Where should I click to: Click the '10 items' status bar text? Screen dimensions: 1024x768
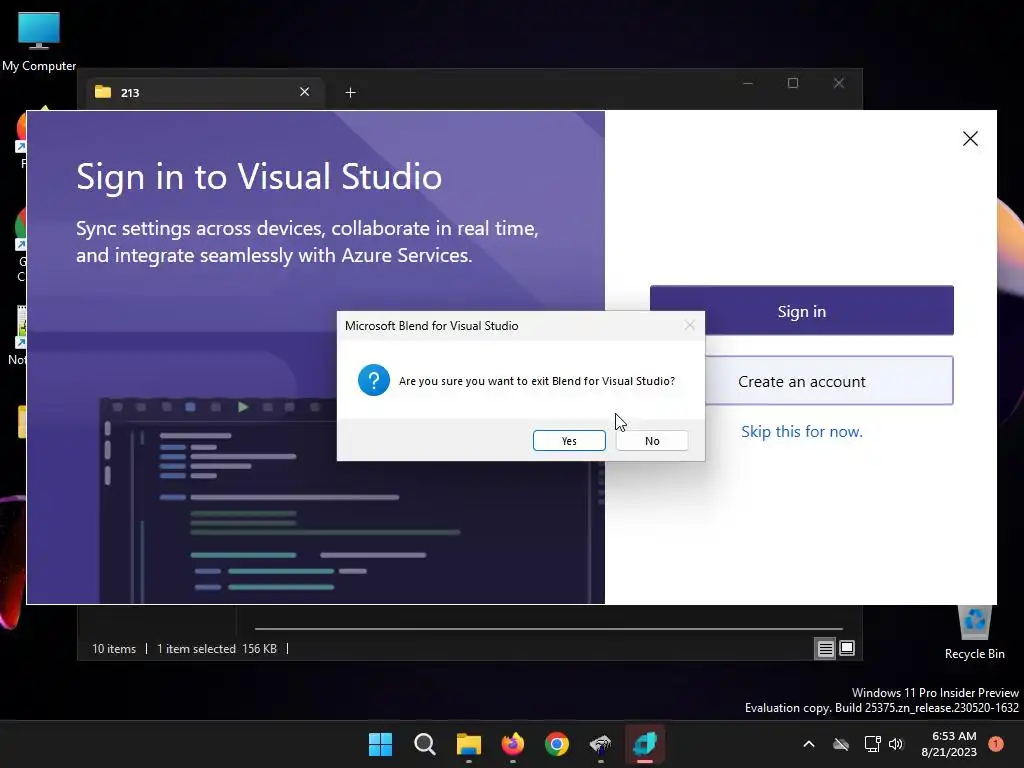114,648
